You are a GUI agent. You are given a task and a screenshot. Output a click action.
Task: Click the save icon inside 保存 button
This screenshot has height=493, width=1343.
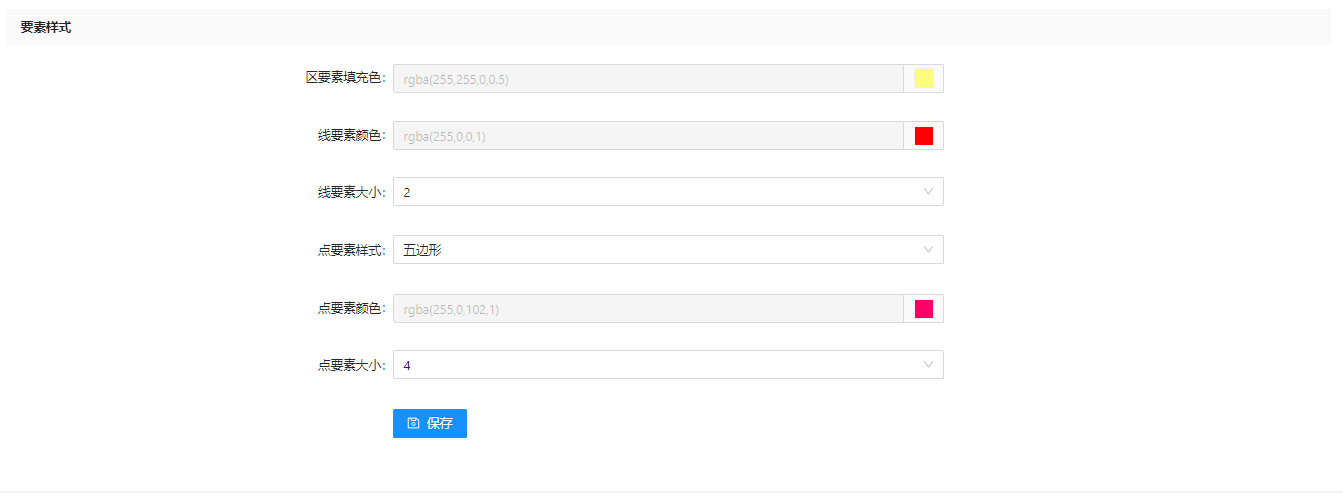point(413,423)
